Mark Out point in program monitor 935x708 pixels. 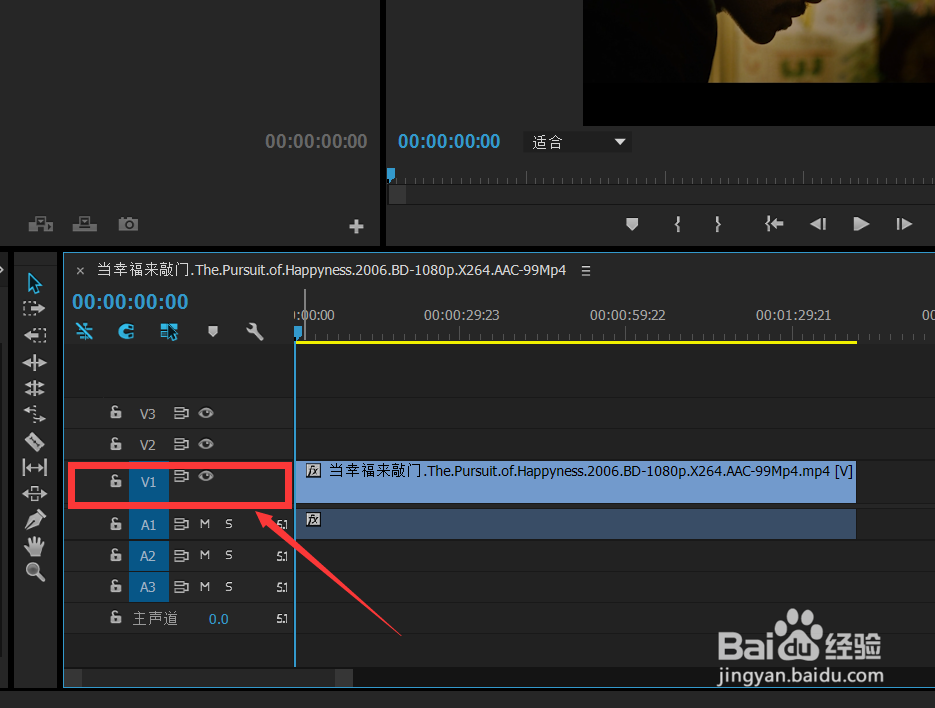coord(718,224)
